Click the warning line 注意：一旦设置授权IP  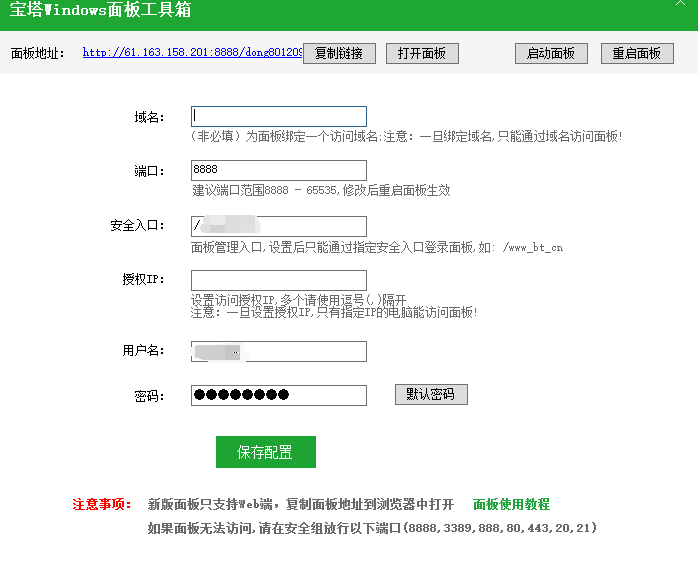coord(334,312)
